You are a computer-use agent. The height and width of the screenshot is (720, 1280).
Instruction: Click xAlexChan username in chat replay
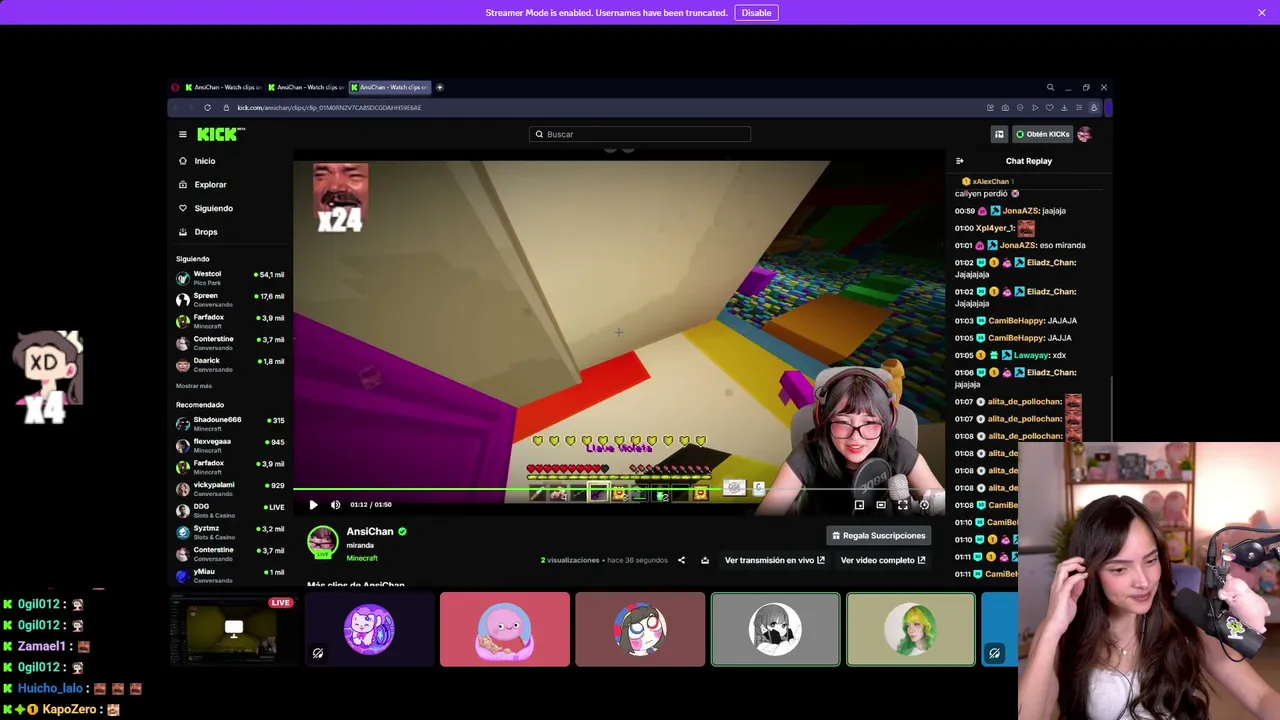pos(991,182)
